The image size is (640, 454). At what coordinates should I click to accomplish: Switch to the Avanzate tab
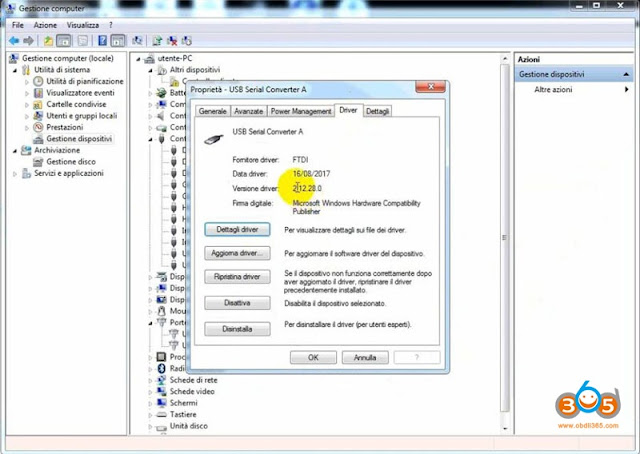pos(249,111)
